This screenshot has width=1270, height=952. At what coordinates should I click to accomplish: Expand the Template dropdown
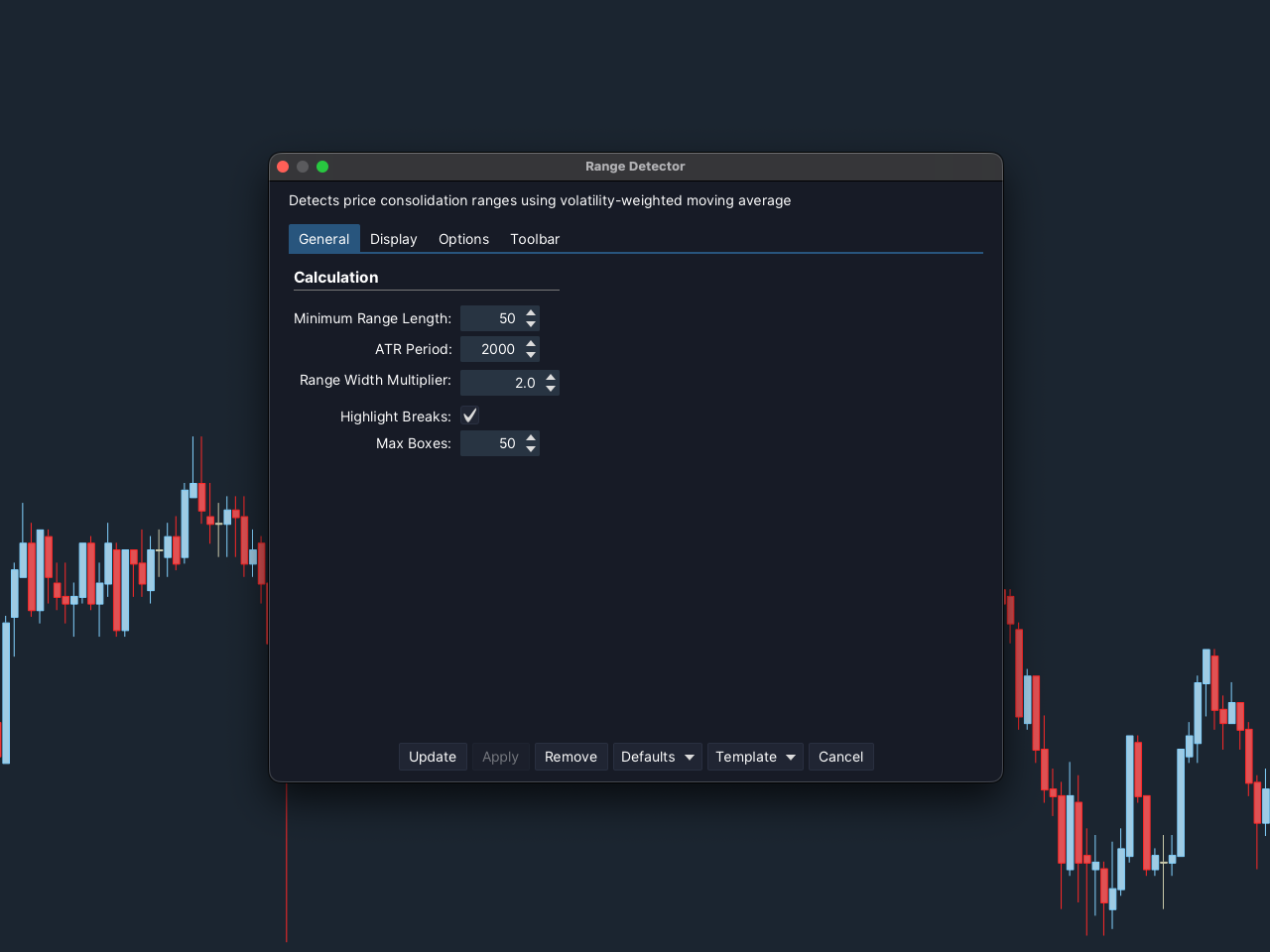tap(754, 757)
